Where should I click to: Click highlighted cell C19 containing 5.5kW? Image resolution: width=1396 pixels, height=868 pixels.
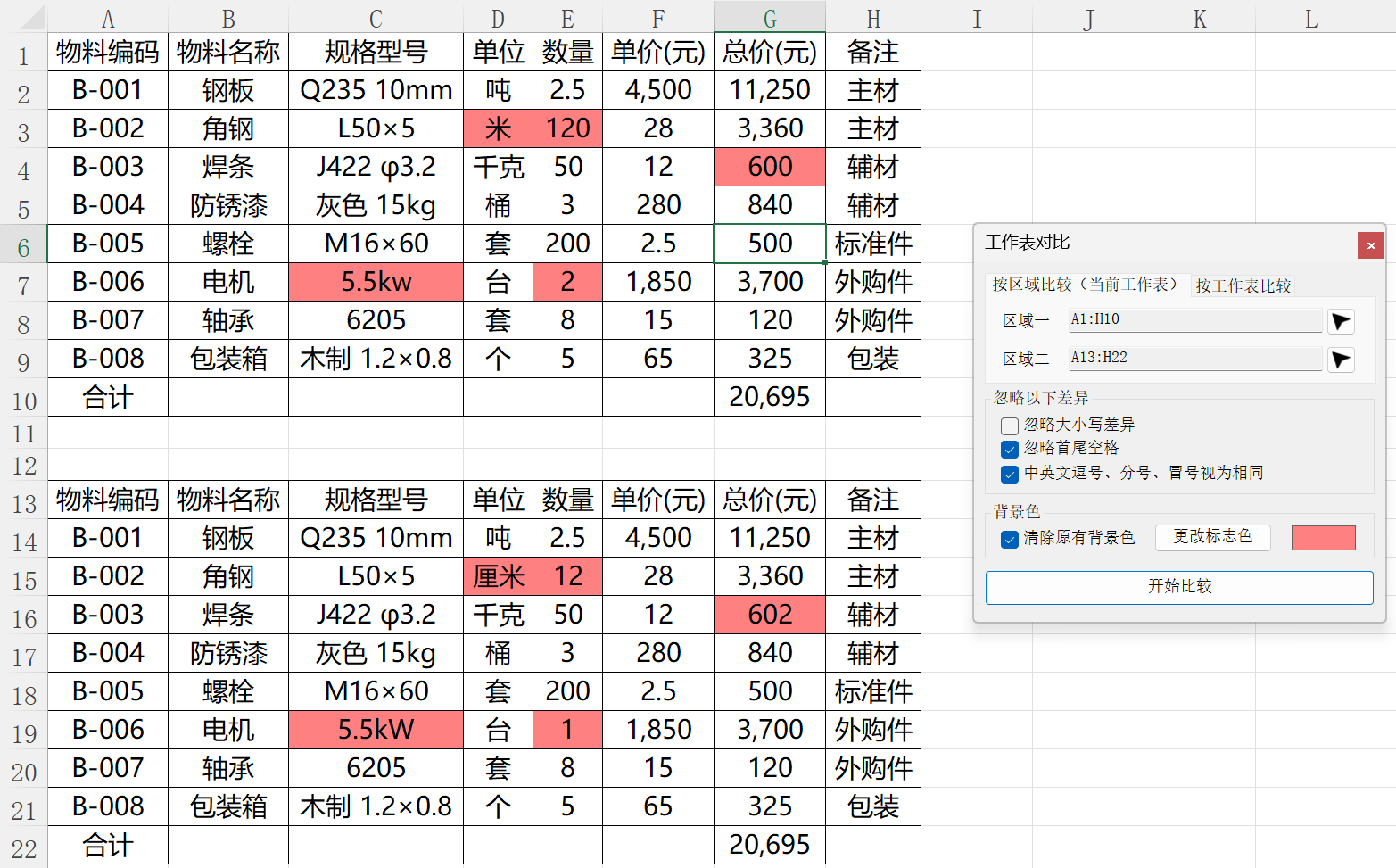(376, 730)
